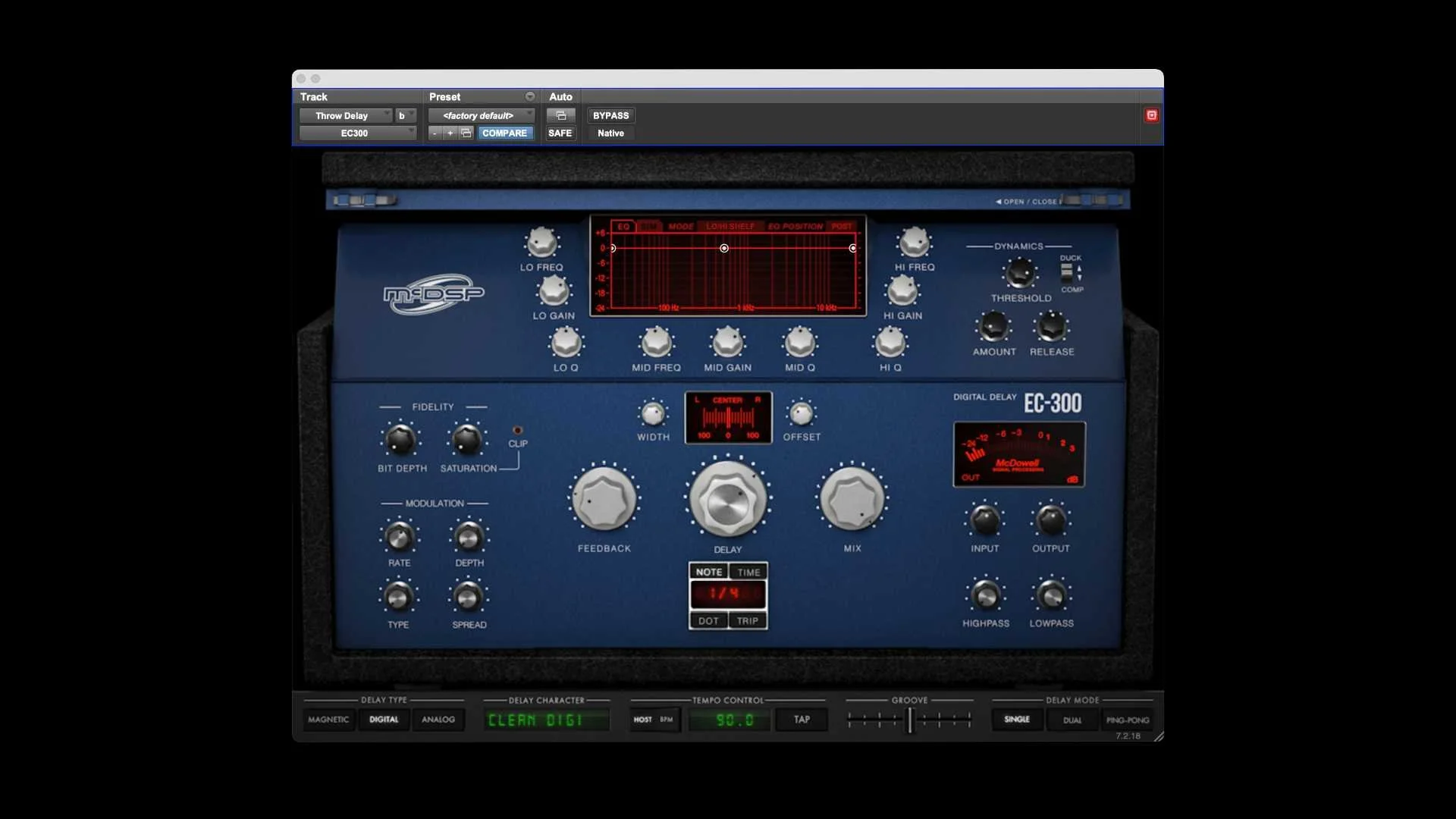
Task: Expand the EC300 plug-in selector
Action: click(x=357, y=133)
